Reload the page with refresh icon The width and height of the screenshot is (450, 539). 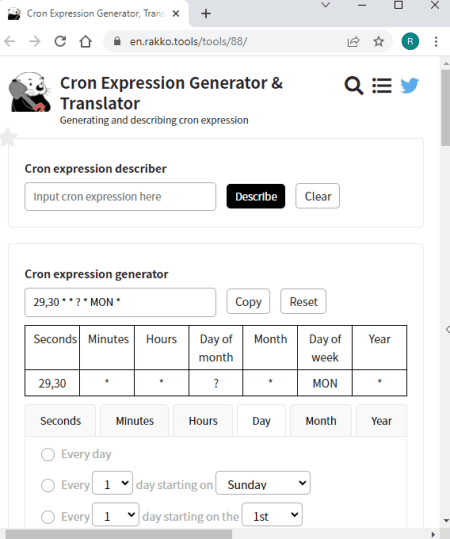pyautogui.click(x=60, y=42)
